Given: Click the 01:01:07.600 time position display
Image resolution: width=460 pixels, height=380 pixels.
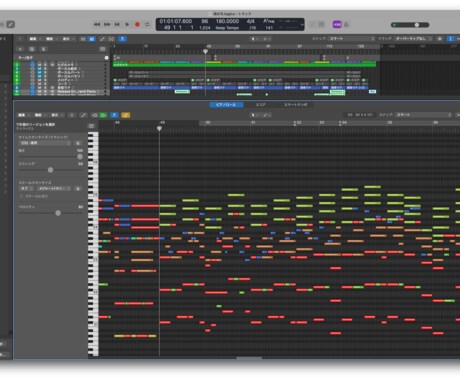Looking at the screenshot, I should pyautogui.click(x=176, y=21).
